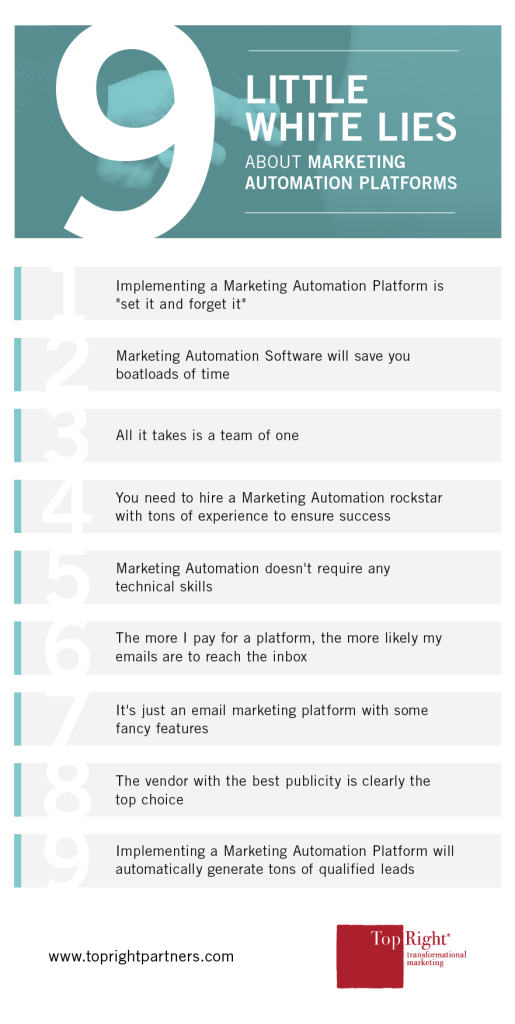This screenshot has width=515, height=1024.
Task: Click the faded number 8 graphic
Action: (67, 790)
